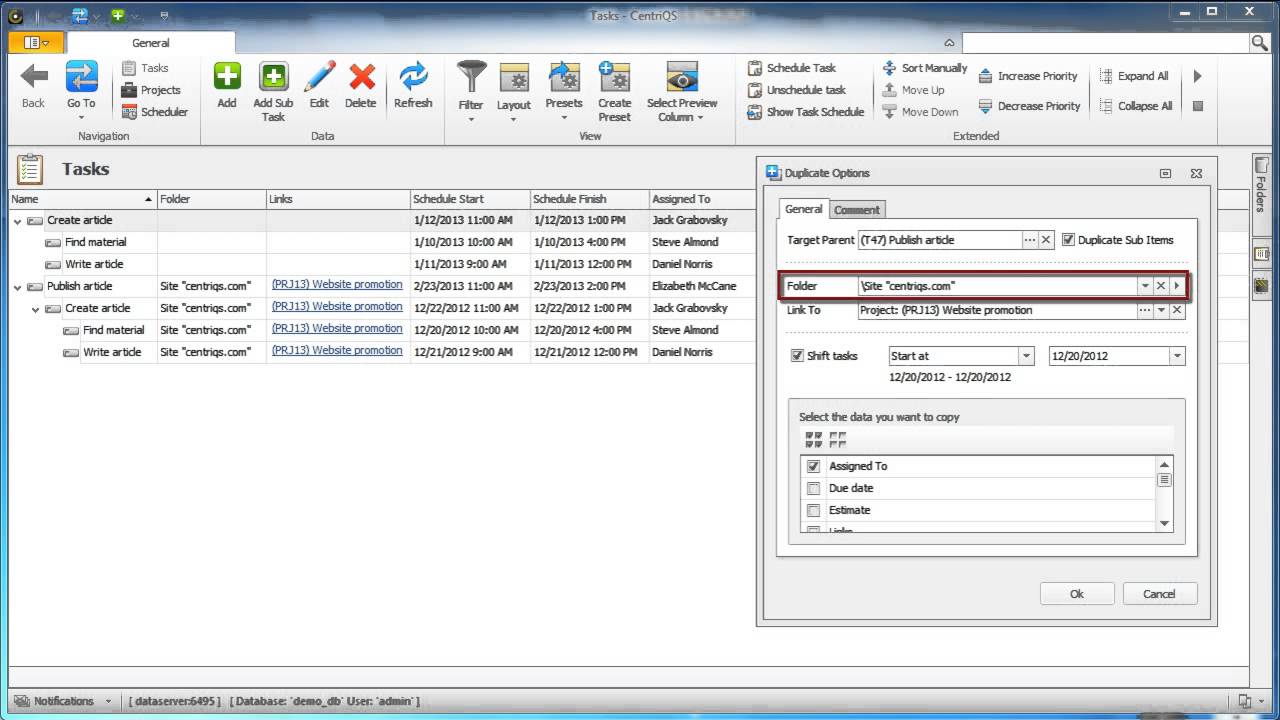
Task: Open the Folder field dropdown arrow
Action: 1145,286
